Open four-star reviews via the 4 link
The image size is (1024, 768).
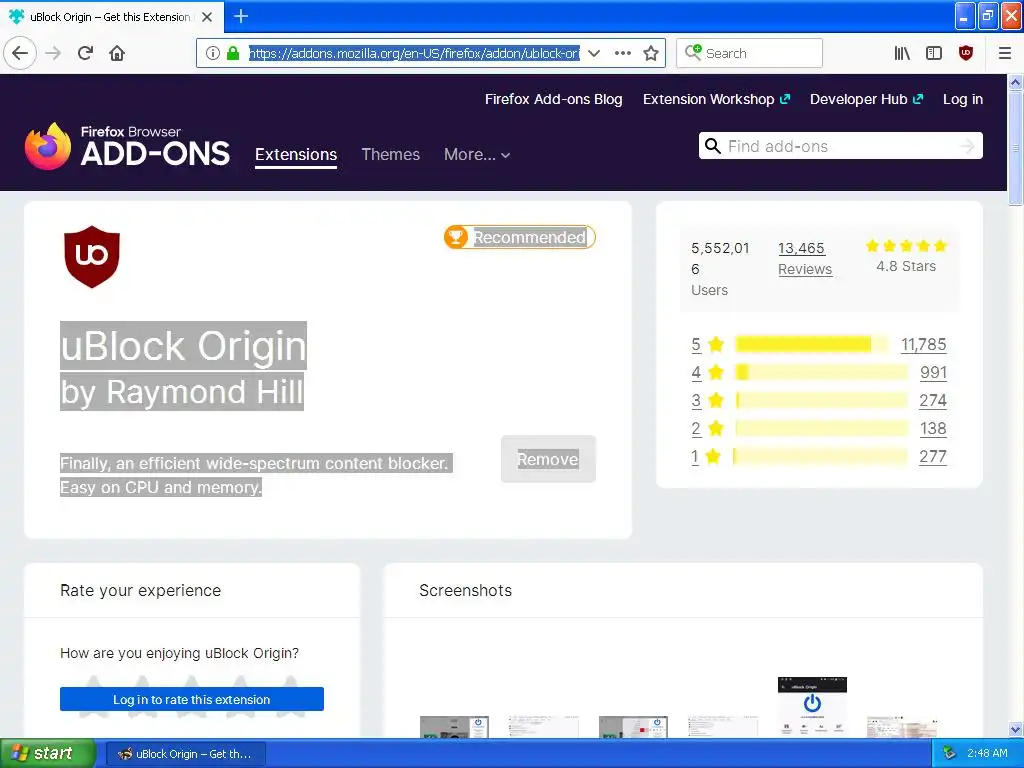click(x=696, y=372)
